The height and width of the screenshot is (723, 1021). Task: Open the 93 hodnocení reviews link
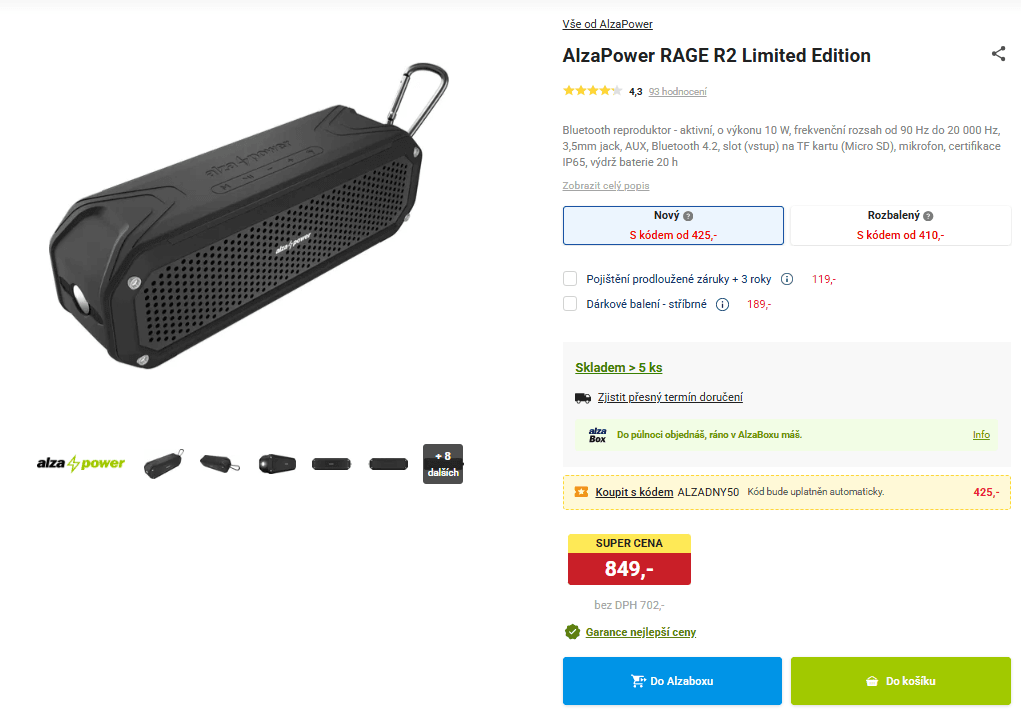pos(677,92)
